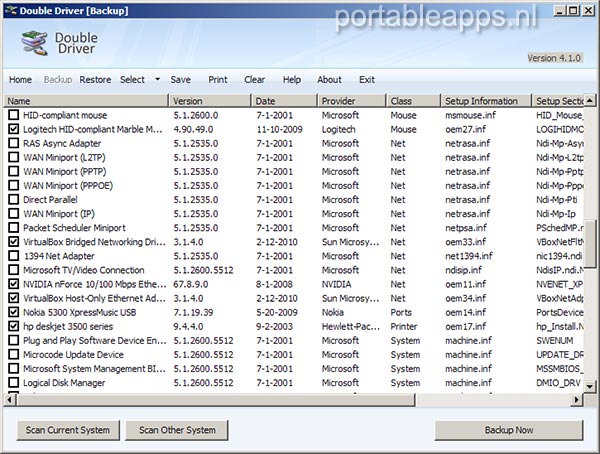Screen dimensions: 600x454
Task: Click the net1394.inf cell
Action: 469,256
